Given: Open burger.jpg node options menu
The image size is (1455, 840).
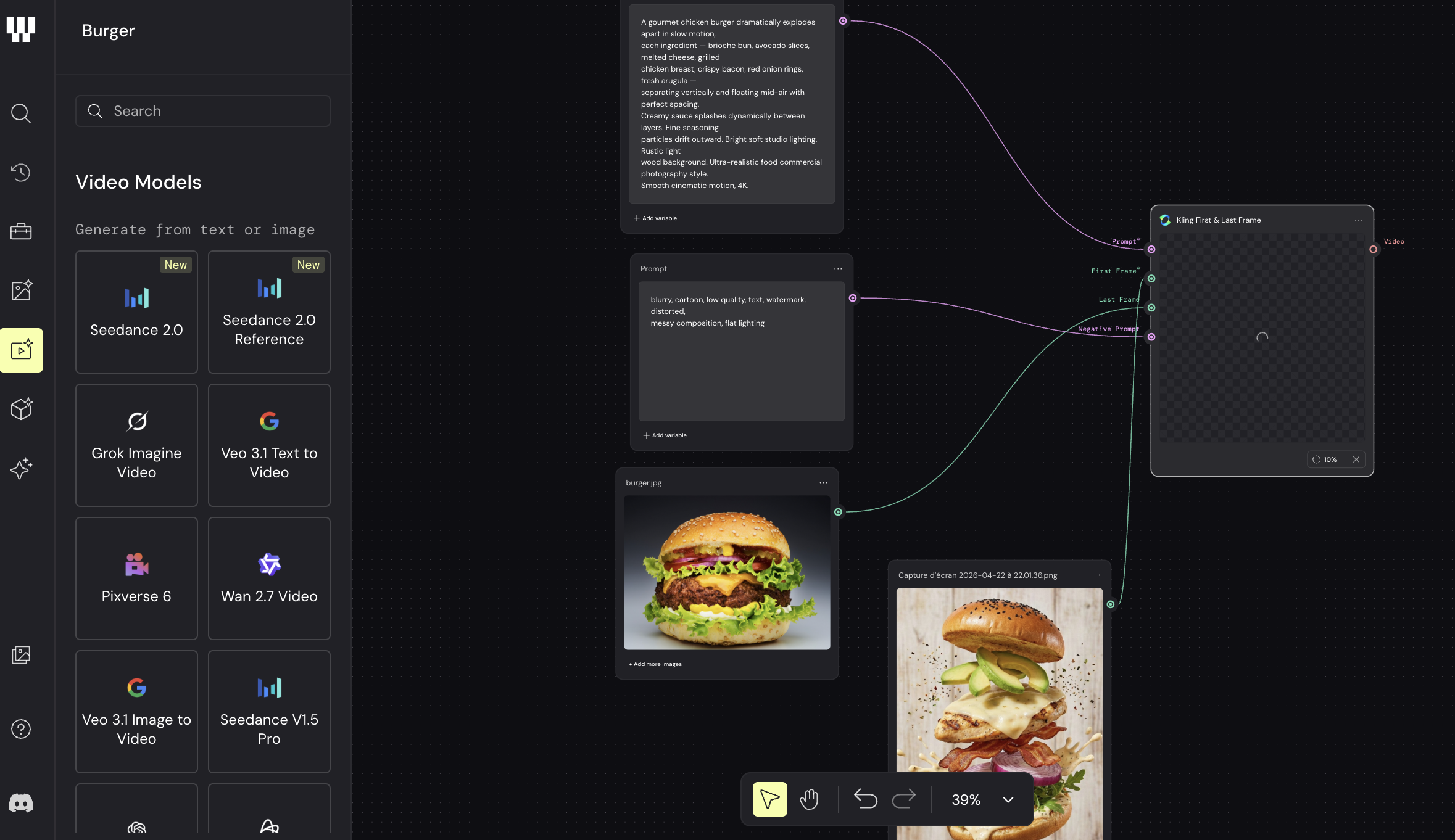Looking at the screenshot, I should pyautogui.click(x=823, y=483).
